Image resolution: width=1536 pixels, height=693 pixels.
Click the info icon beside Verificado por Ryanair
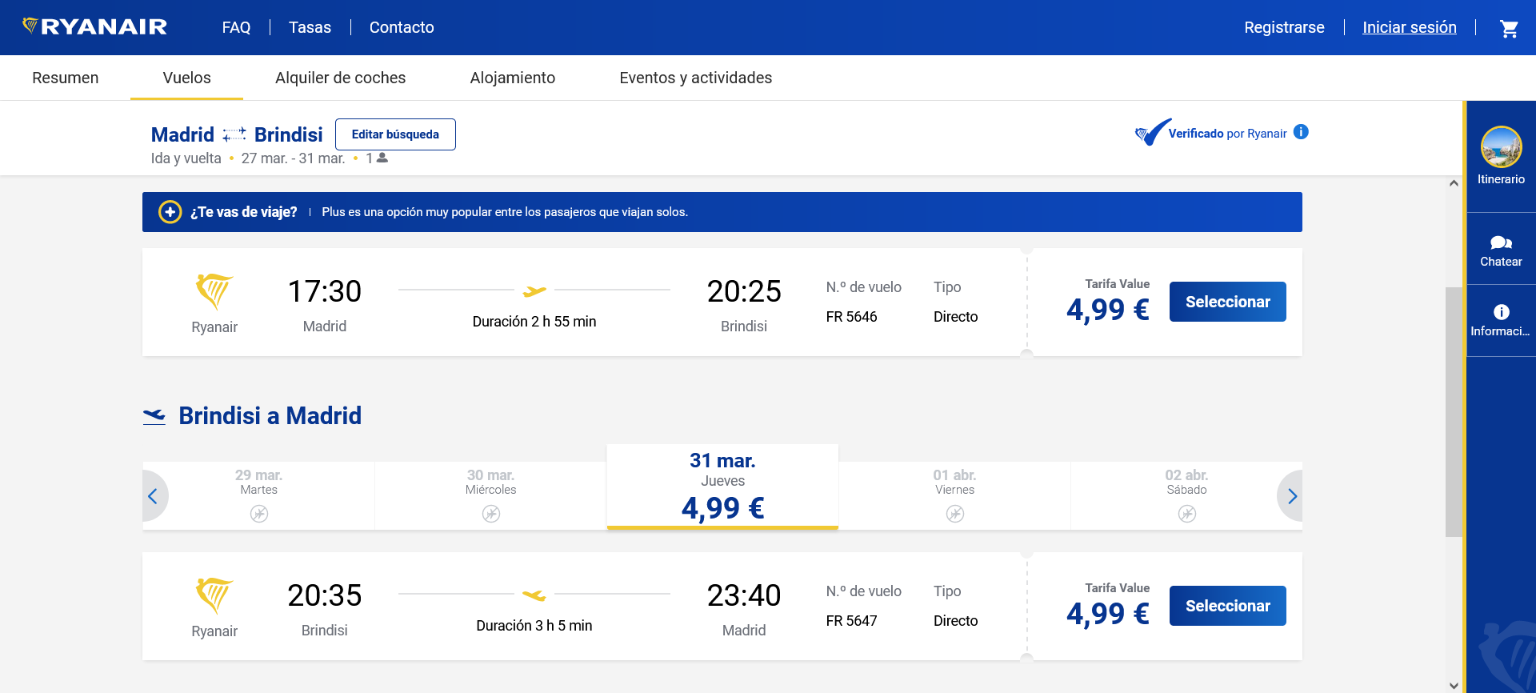point(1301,132)
